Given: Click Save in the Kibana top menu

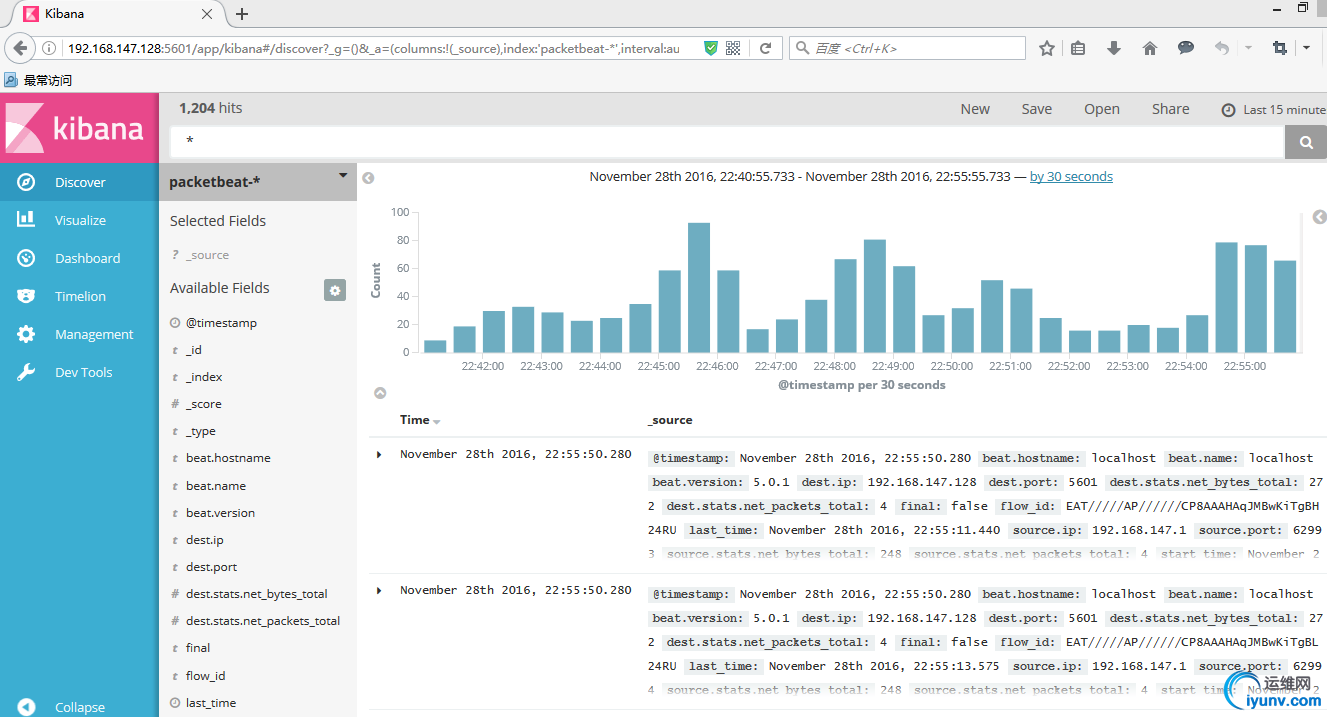Looking at the screenshot, I should pyautogui.click(x=1037, y=109).
